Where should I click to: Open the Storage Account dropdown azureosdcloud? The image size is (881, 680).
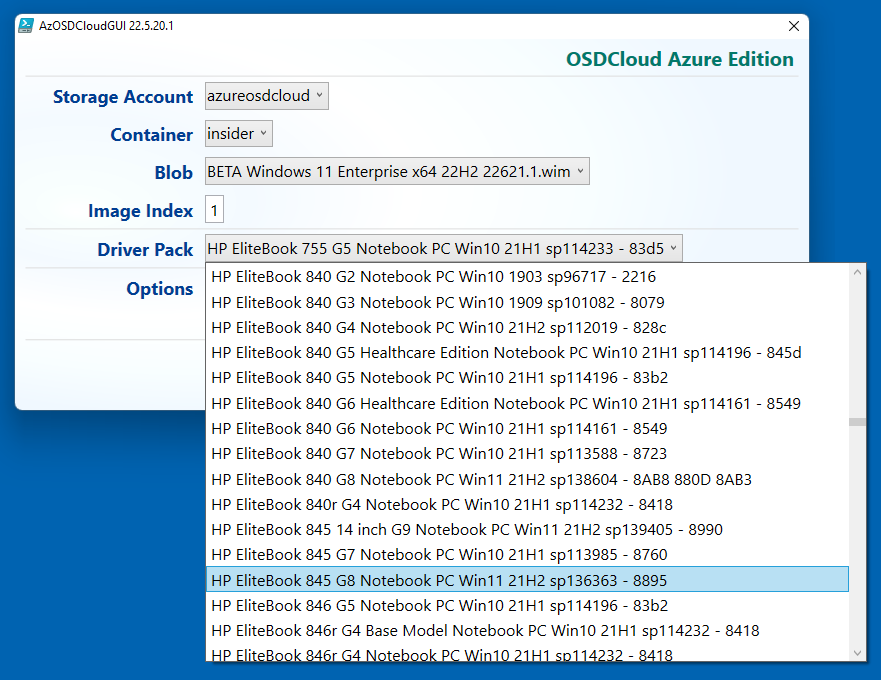click(266, 96)
